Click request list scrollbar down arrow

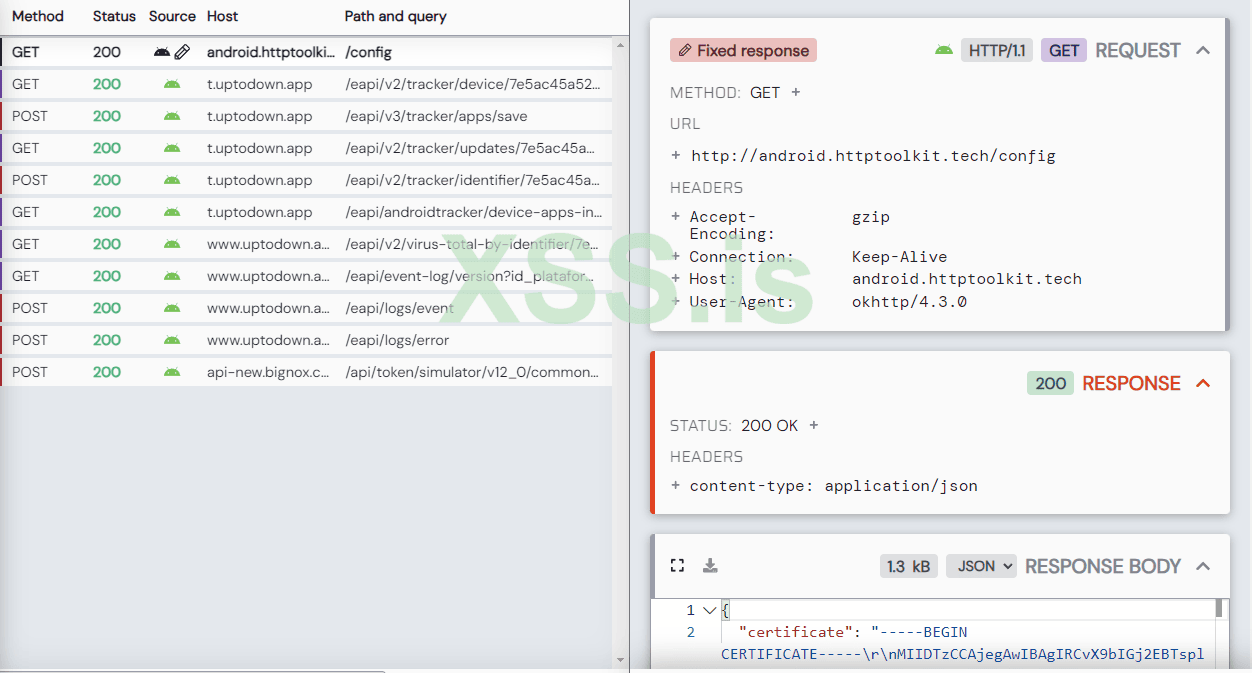[x=620, y=660]
